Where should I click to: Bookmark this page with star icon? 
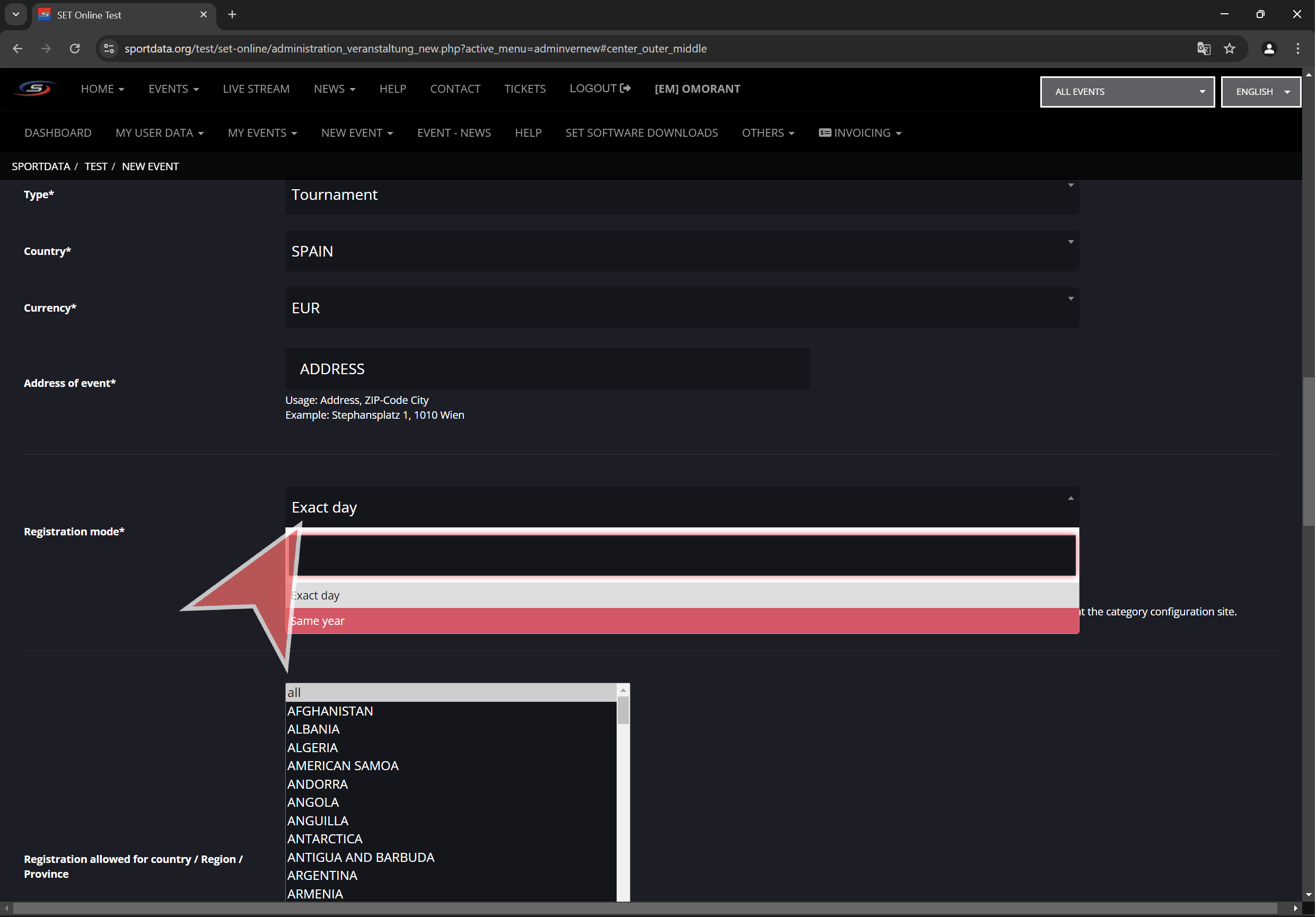pyautogui.click(x=1230, y=49)
